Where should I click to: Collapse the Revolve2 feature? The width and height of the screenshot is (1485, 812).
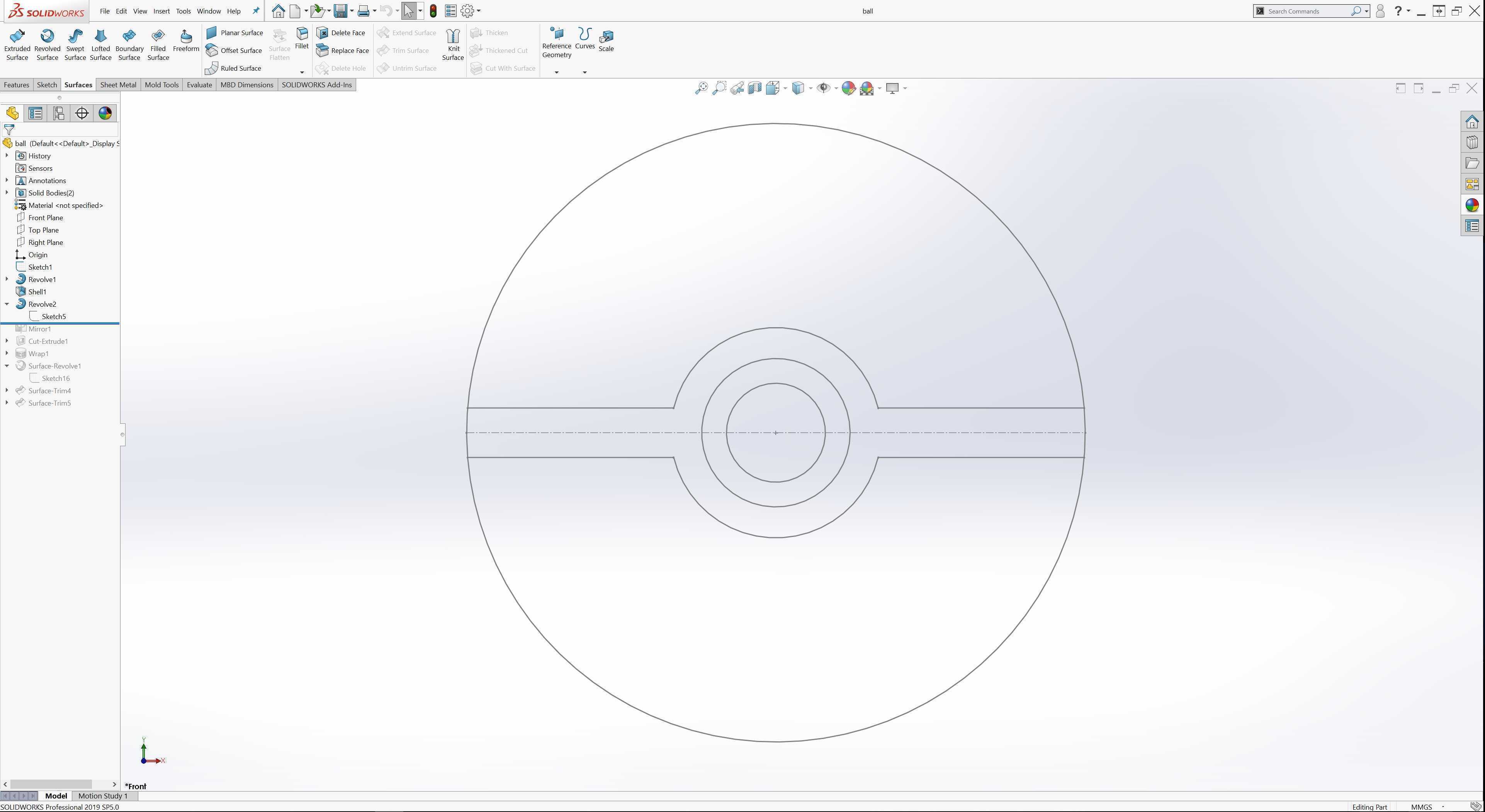(x=7, y=304)
